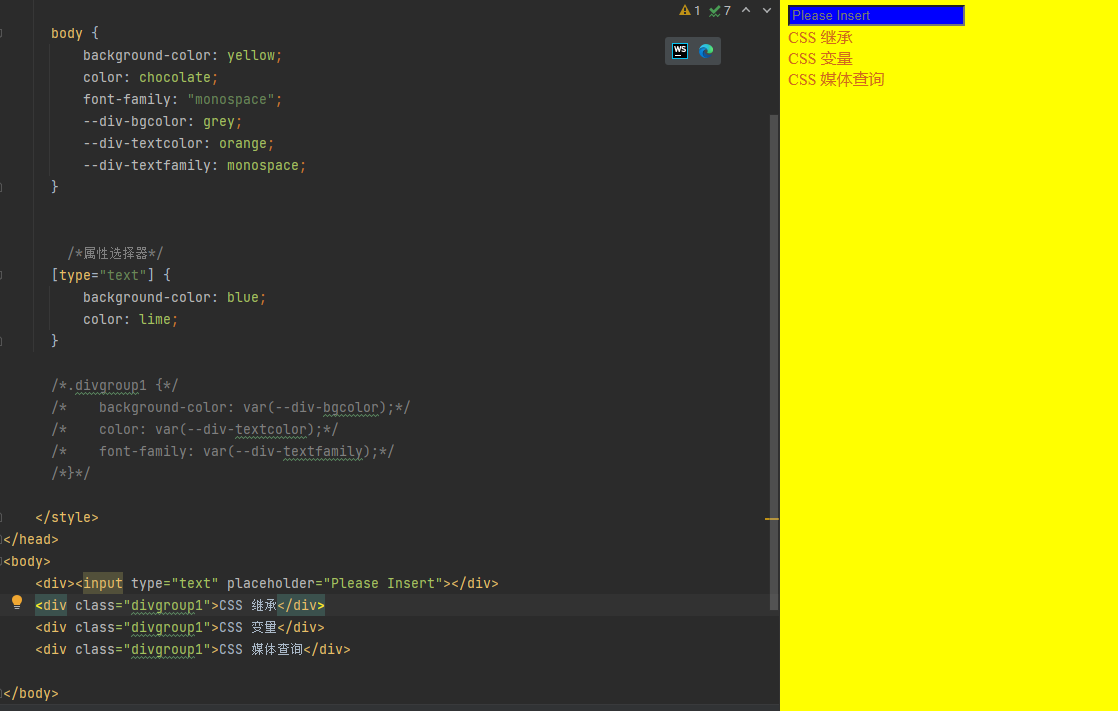Click the '--div-textfamily' variable name

point(147,165)
